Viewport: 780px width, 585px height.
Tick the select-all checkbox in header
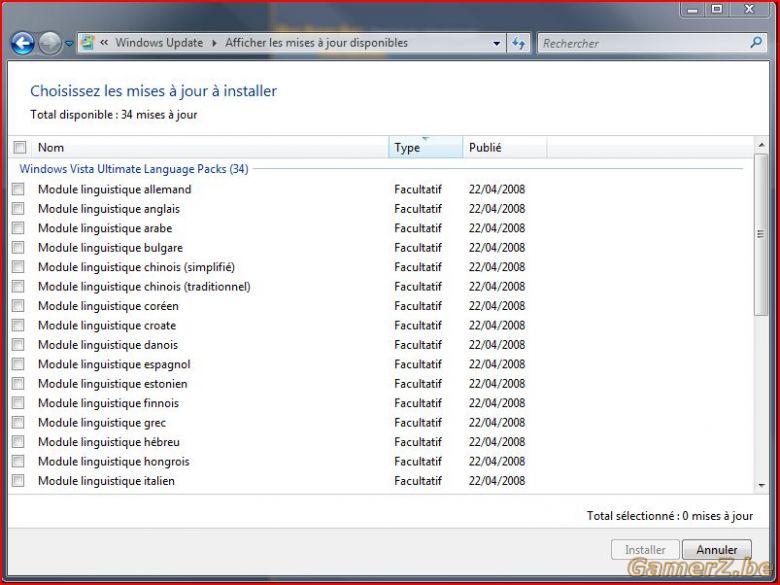(20, 147)
